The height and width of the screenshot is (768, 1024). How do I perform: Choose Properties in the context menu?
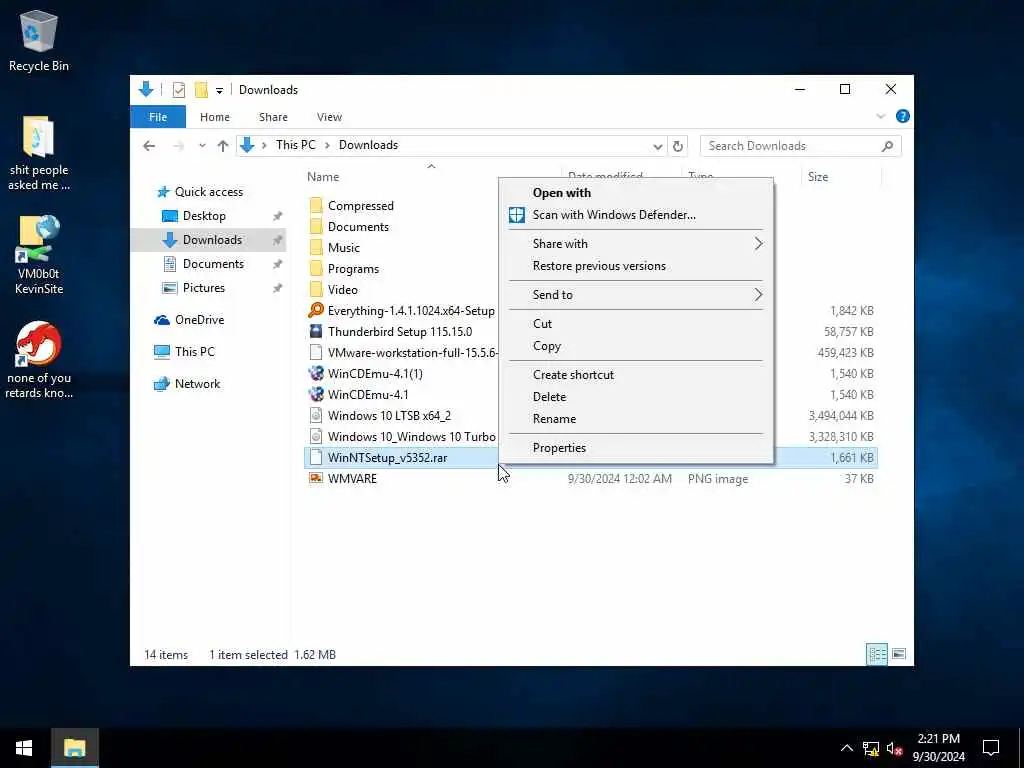coord(635,447)
